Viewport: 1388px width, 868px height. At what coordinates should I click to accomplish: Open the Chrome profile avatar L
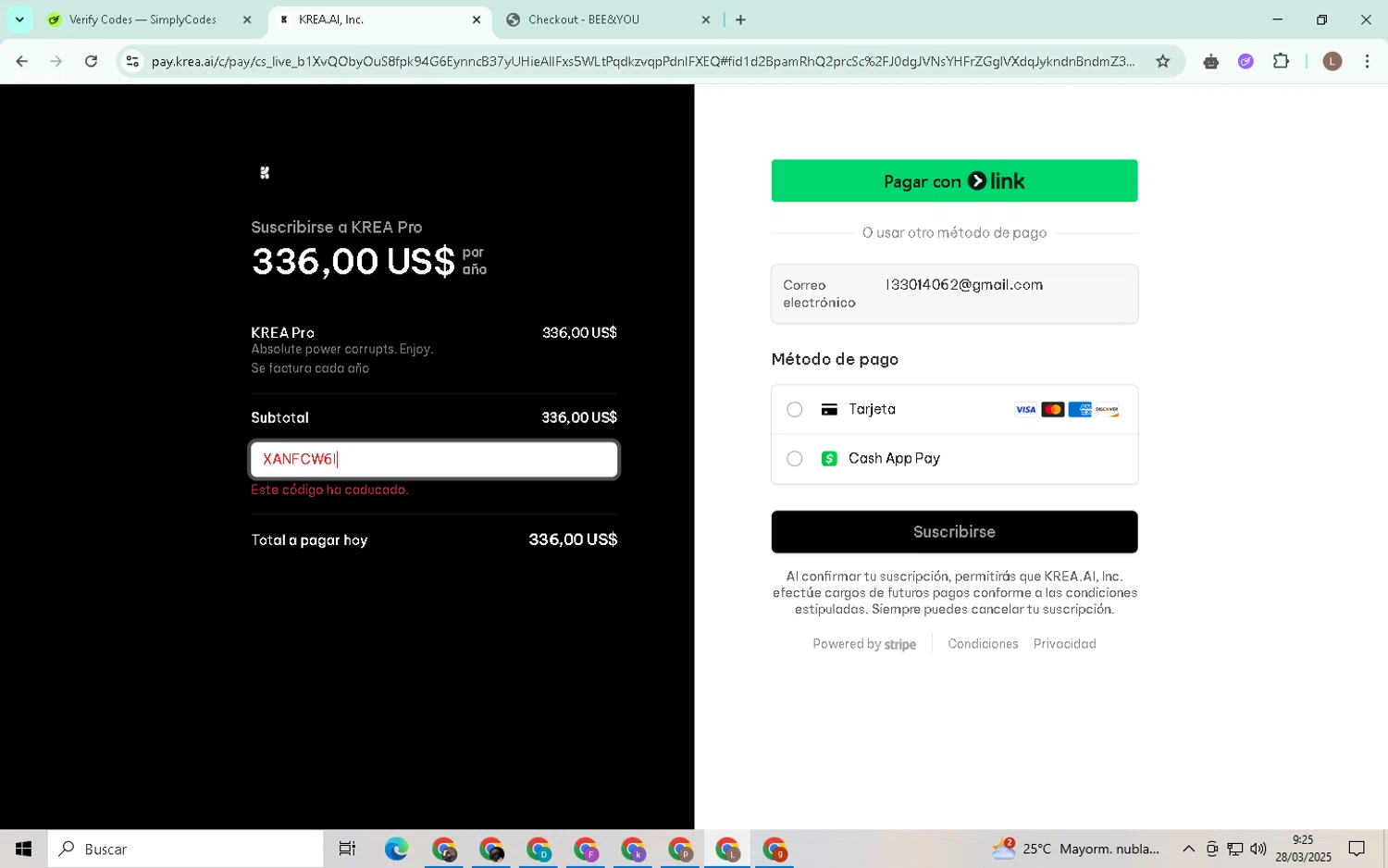point(1332,61)
